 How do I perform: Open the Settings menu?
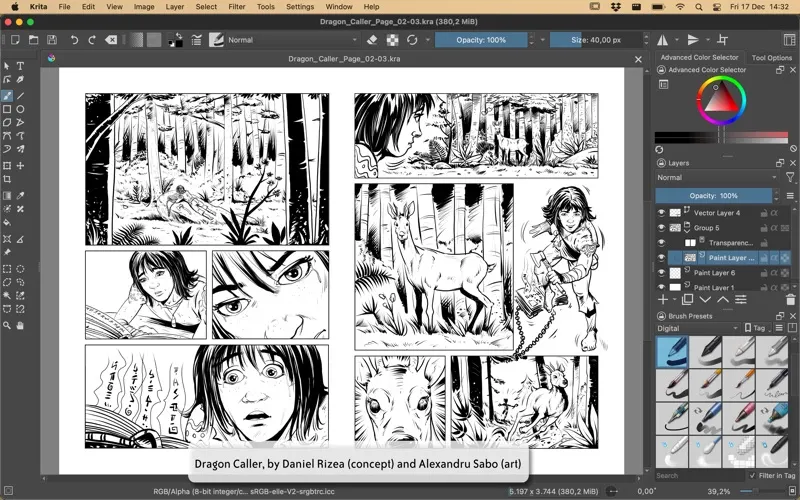(300, 7)
